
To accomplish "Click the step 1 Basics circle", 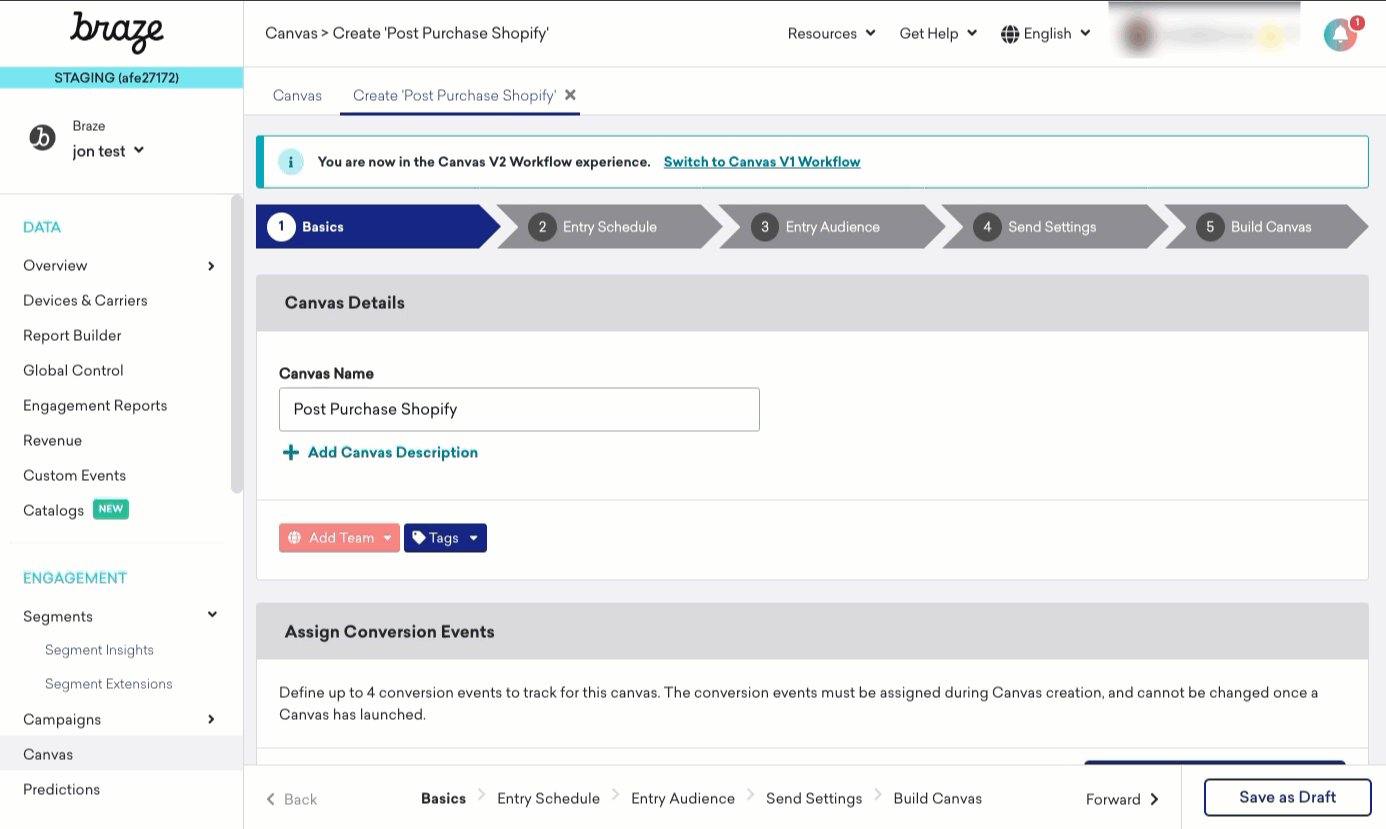I will [282, 227].
